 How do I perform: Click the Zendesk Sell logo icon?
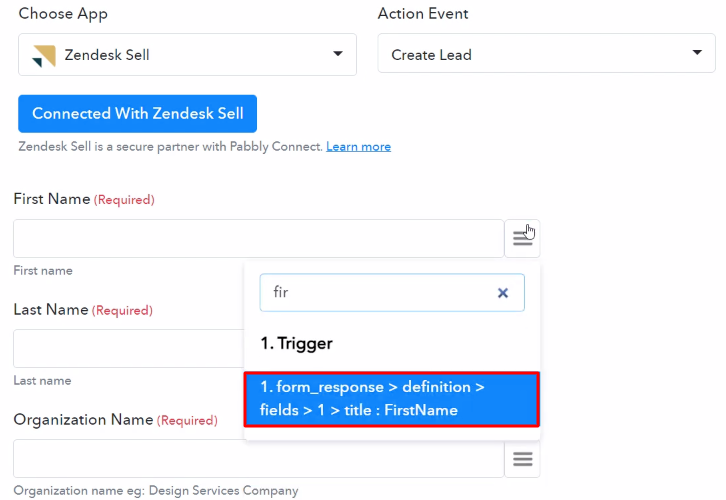[x=44, y=56]
